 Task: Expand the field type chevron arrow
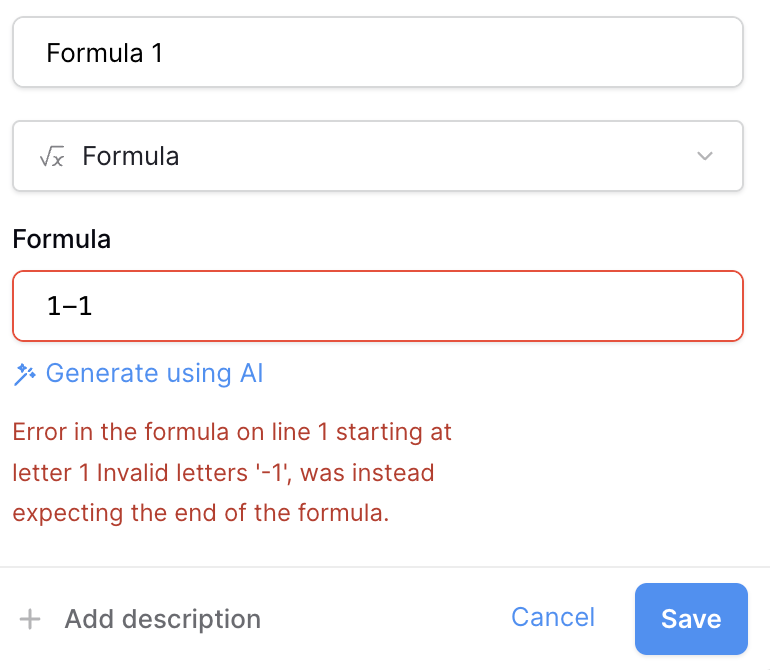[705, 156]
